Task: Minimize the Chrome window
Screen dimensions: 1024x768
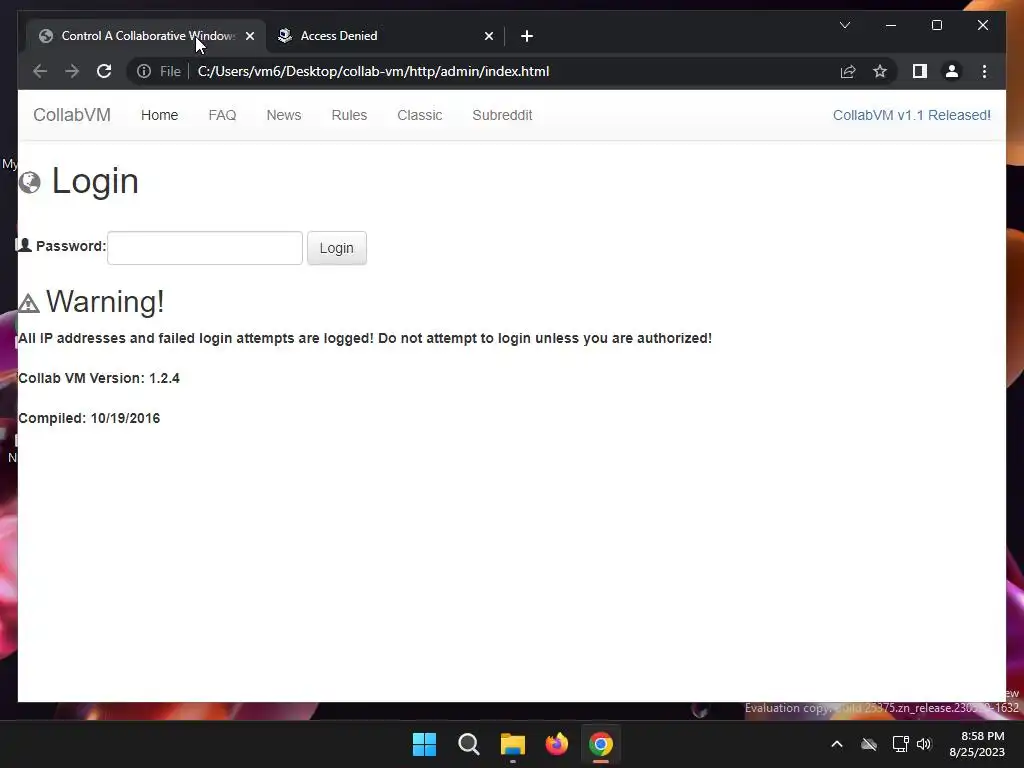Action: tap(891, 25)
